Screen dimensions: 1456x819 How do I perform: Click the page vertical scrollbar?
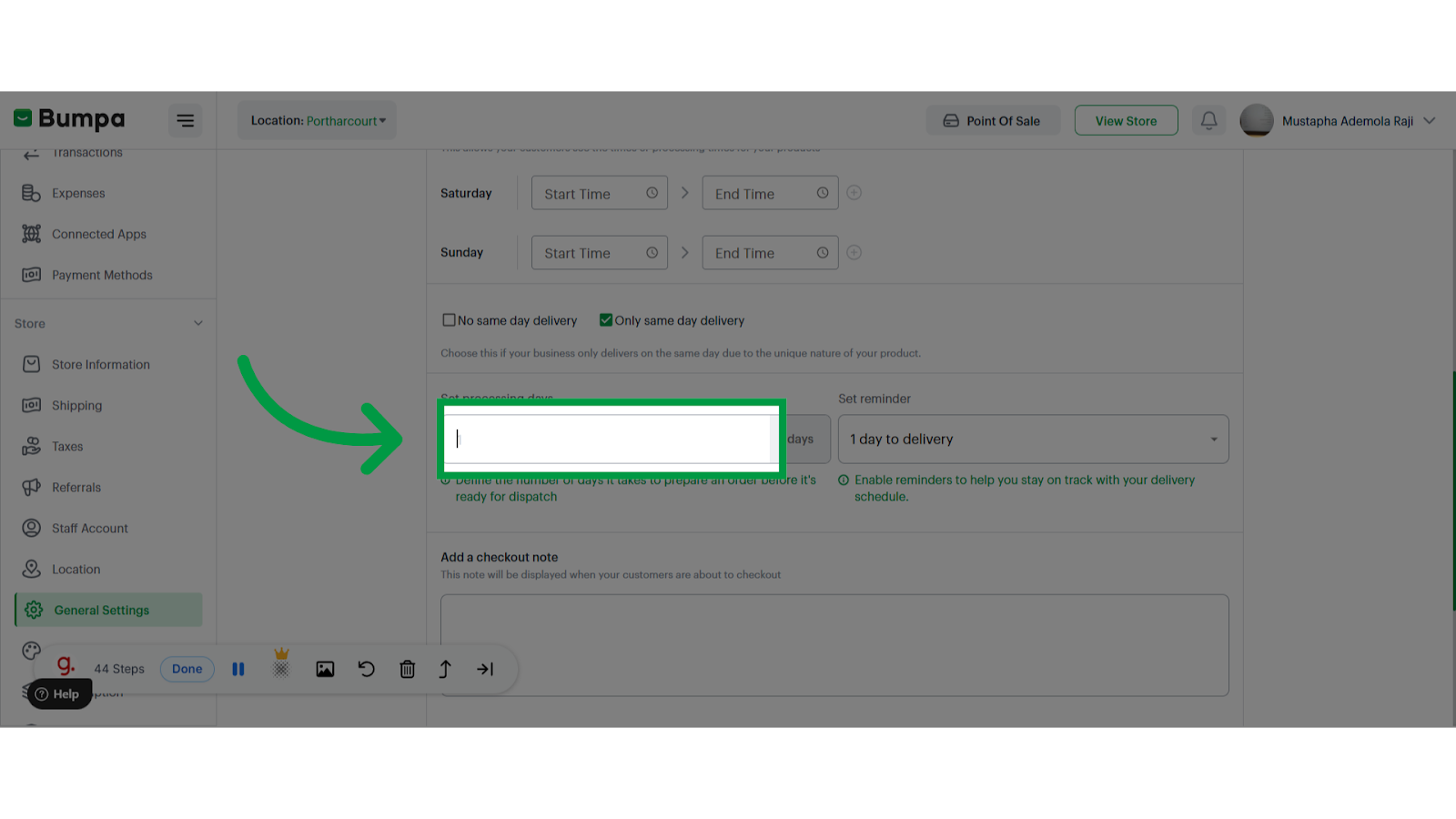coord(1453,491)
